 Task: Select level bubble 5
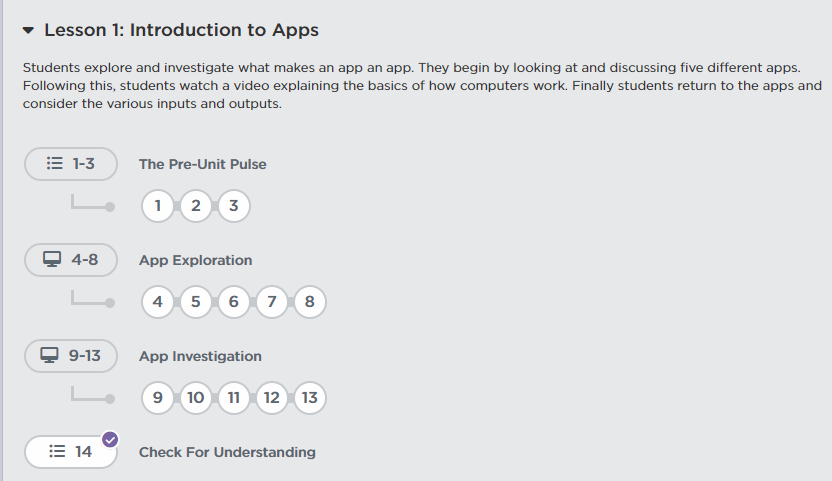tap(196, 302)
